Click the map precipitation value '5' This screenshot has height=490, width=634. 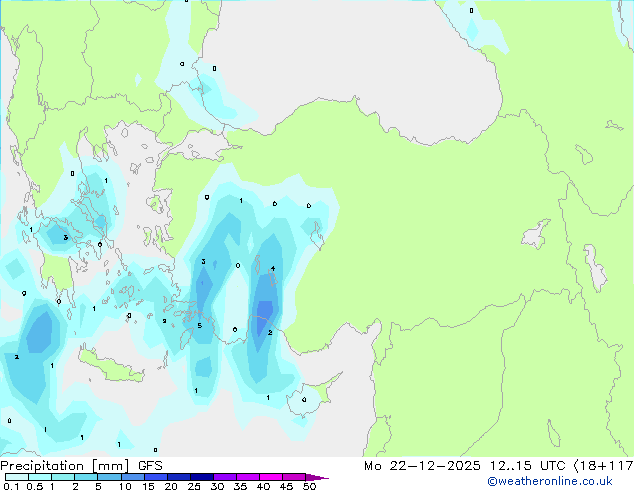[x=199, y=325]
